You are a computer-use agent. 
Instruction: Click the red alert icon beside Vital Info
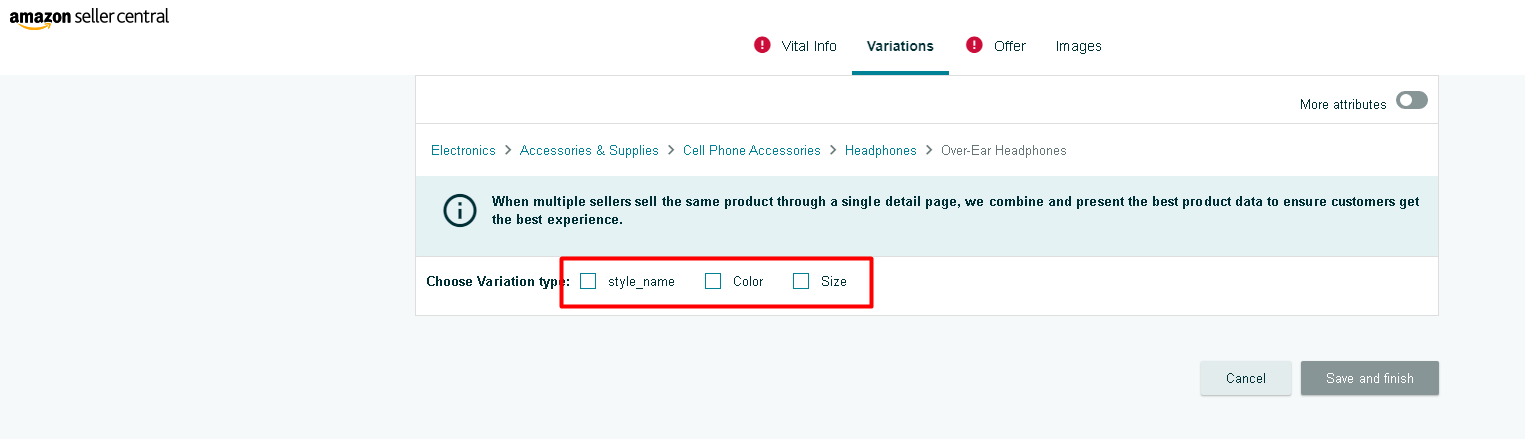pos(762,45)
